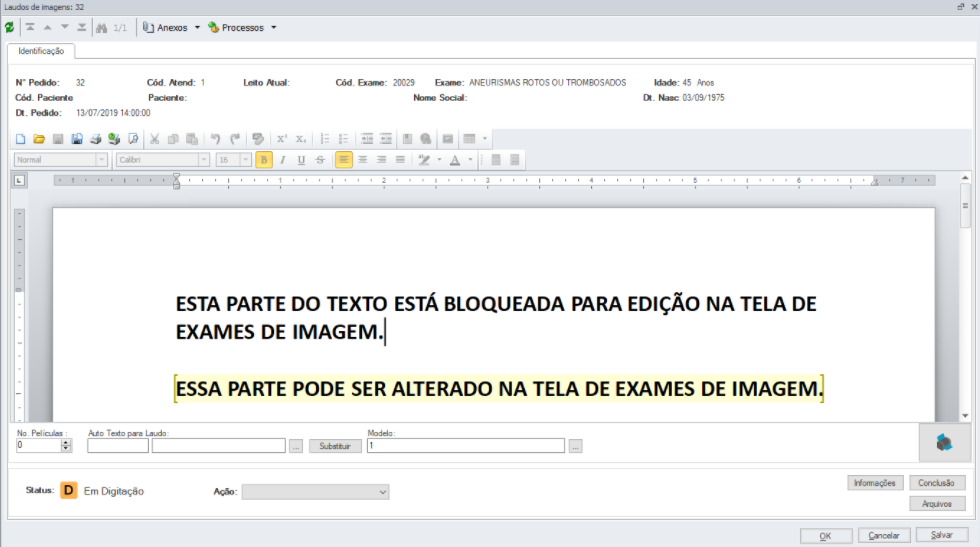The image size is (980, 547).
Task: Click the insert hyperlink globe icon
Action: coord(426,139)
